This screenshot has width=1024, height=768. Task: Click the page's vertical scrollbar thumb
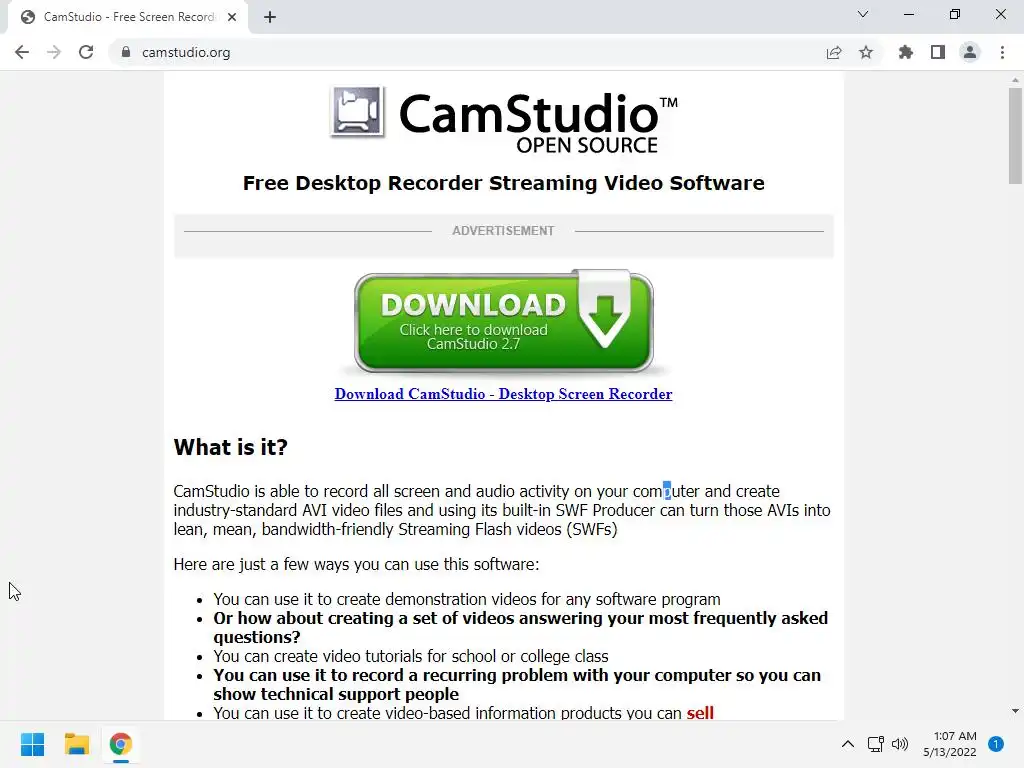point(1015,136)
